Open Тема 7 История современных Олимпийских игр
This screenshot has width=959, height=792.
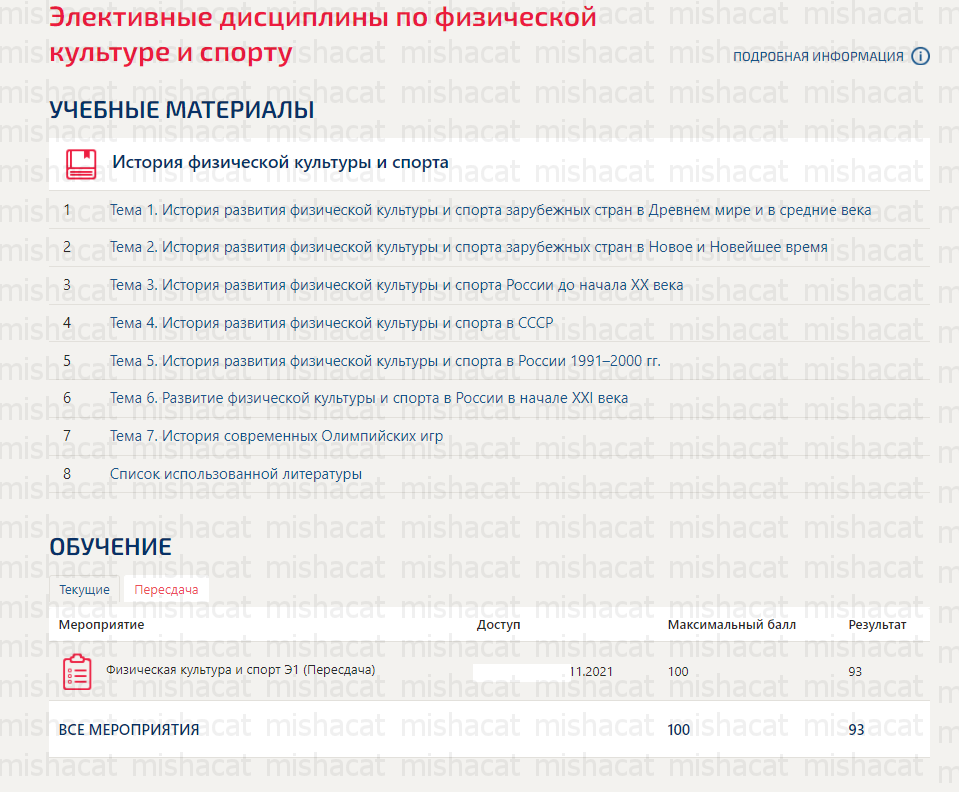tap(276, 436)
